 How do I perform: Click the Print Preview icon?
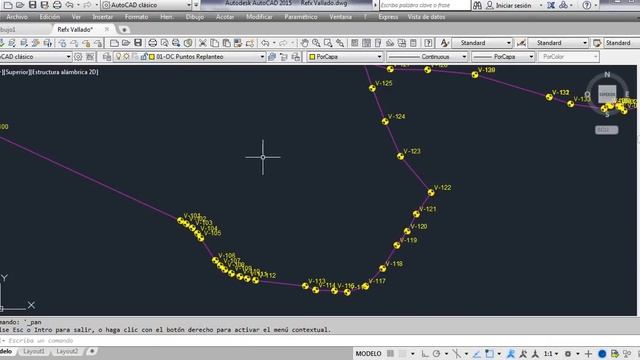tap(164, 43)
